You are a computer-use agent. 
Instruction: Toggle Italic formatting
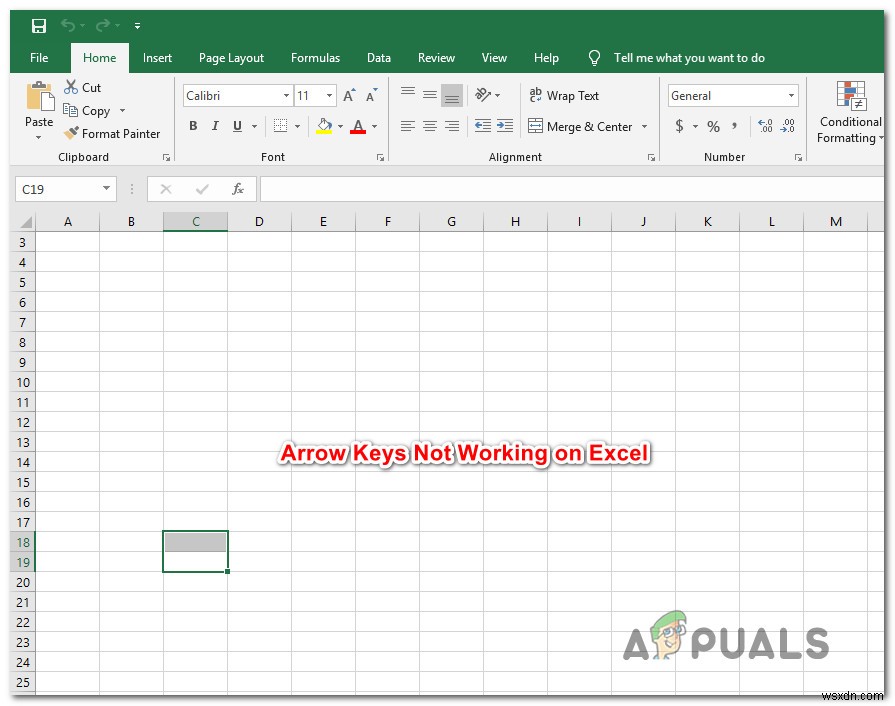coord(215,126)
